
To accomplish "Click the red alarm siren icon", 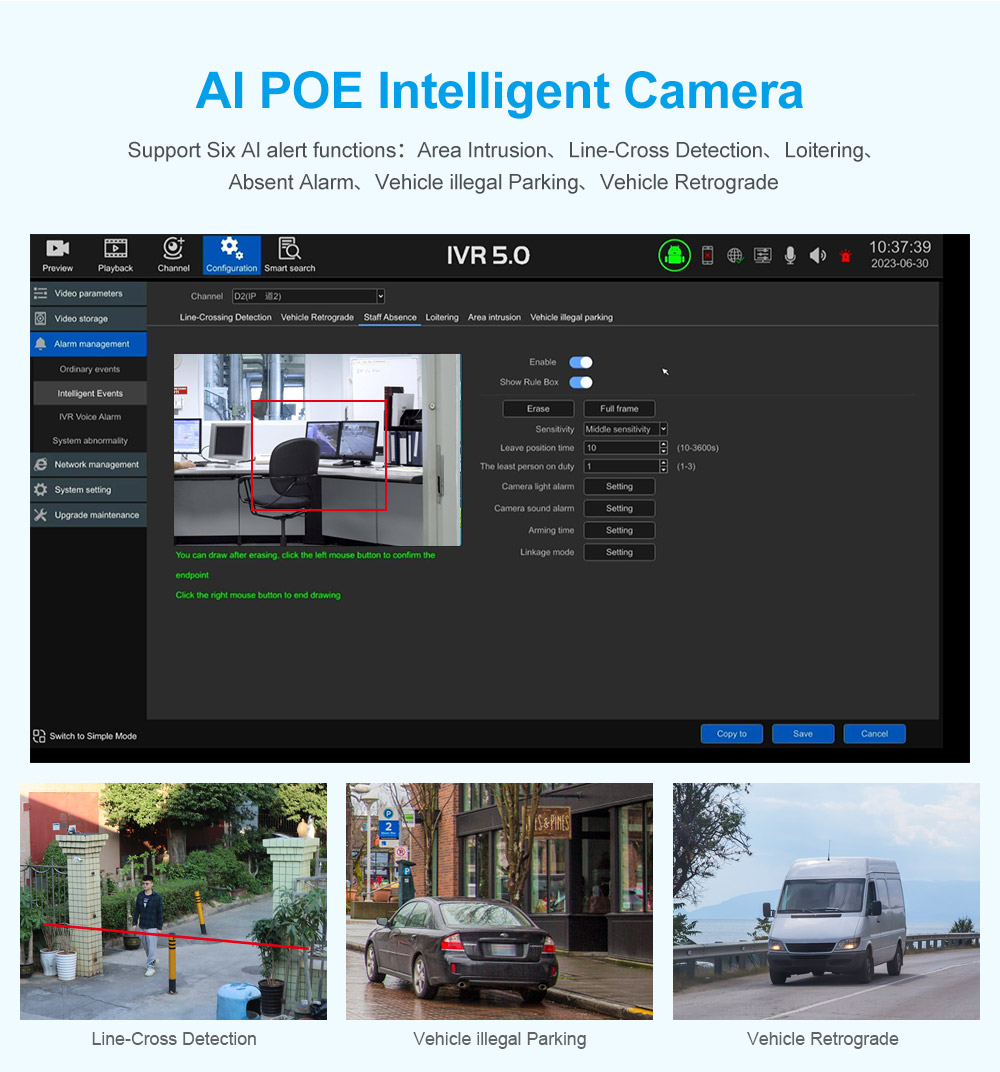I will tap(845, 257).
